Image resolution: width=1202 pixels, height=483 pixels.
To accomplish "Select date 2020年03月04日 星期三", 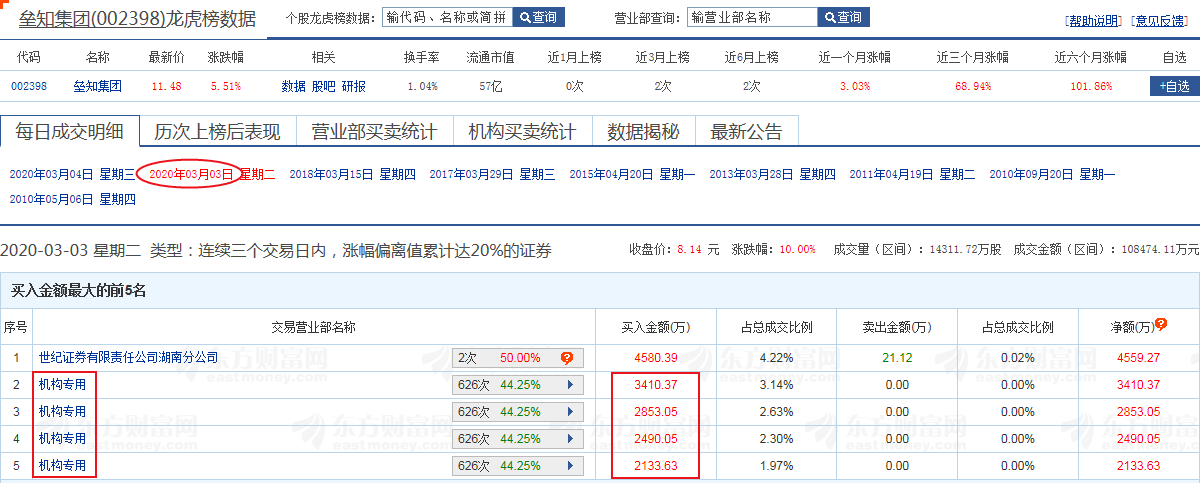I will point(72,174).
